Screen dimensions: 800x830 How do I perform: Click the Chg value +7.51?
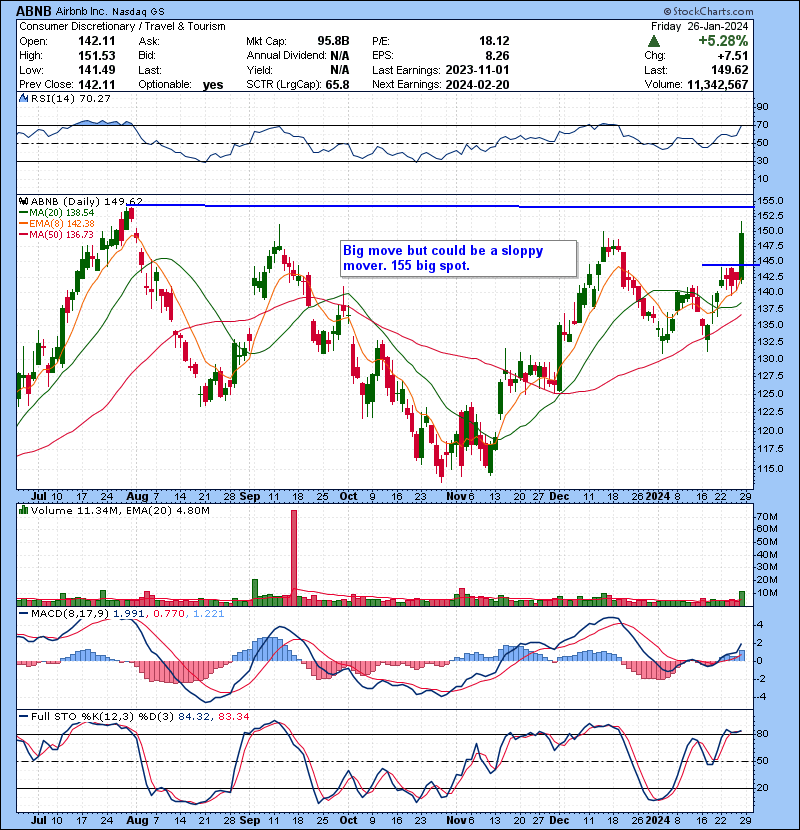732,56
